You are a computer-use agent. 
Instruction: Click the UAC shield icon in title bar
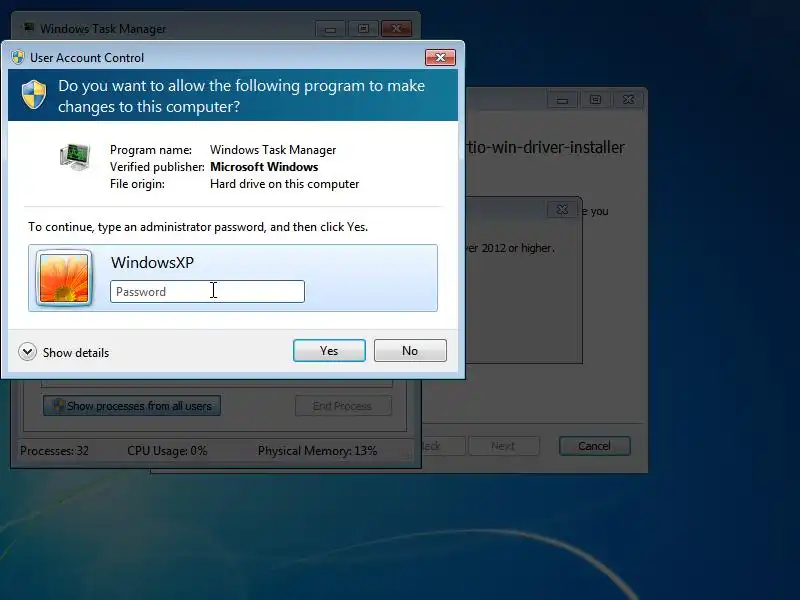coord(18,57)
